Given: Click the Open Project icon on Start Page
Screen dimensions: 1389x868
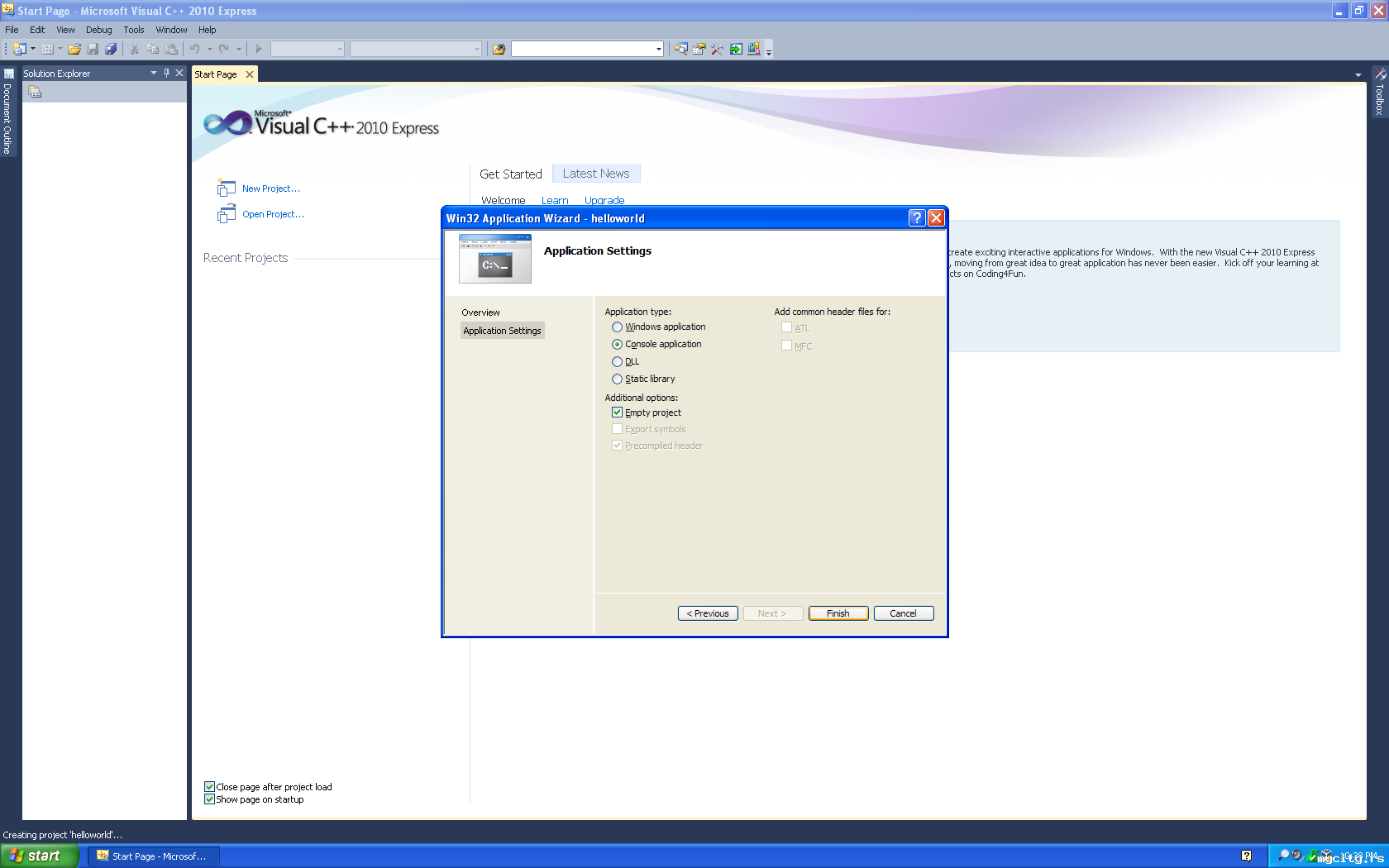Looking at the screenshot, I should pyautogui.click(x=226, y=214).
